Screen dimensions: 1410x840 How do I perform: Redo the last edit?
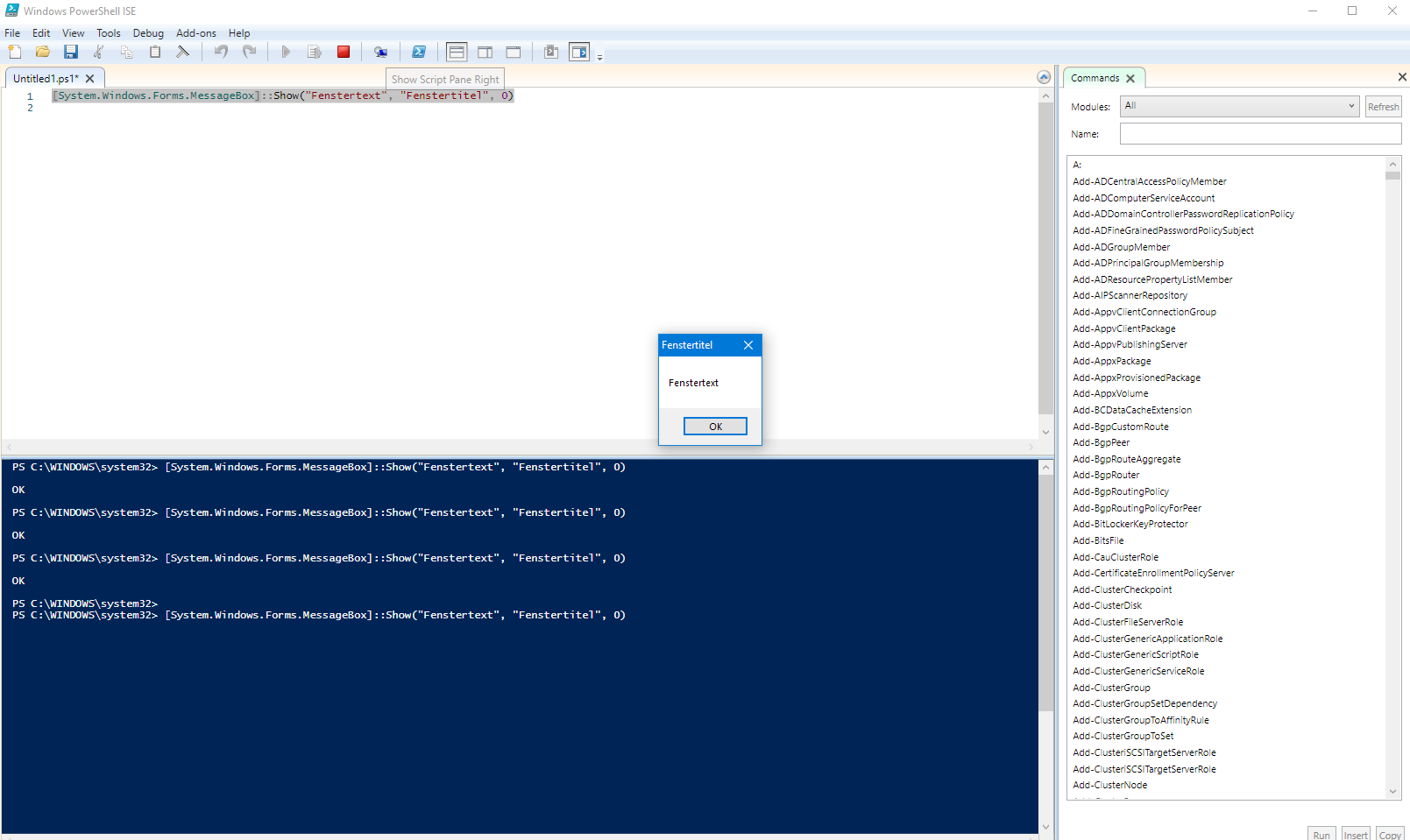pyautogui.click(x=249, y=52)
